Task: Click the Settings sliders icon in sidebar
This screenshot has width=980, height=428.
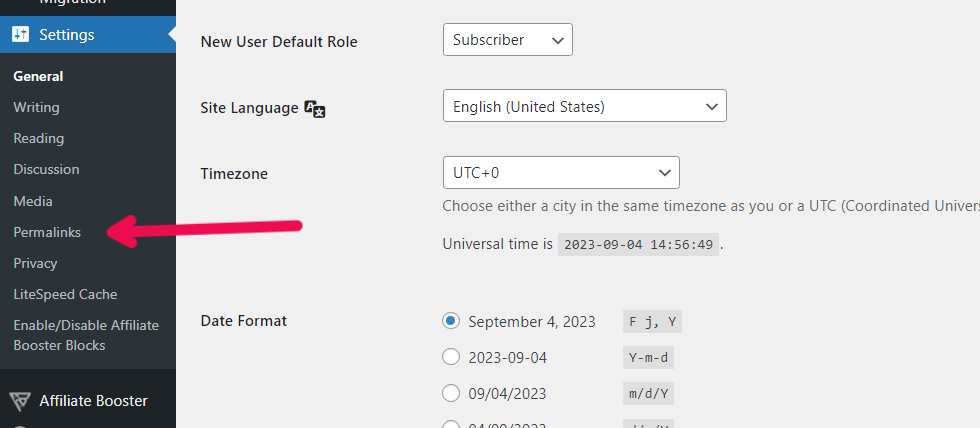Action: click(20, 35)
